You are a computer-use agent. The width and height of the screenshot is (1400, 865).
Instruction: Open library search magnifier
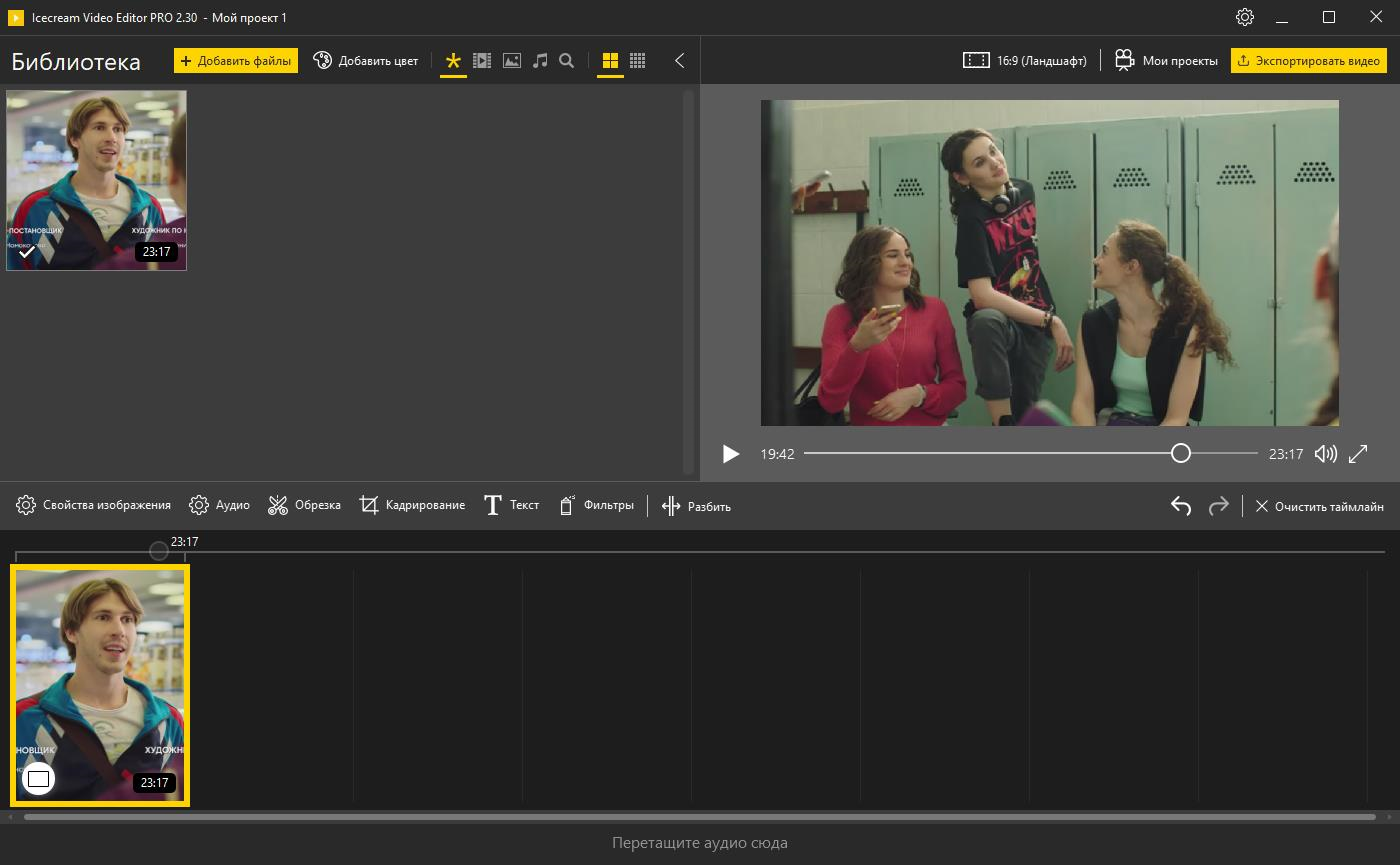(x=567, y=61)
